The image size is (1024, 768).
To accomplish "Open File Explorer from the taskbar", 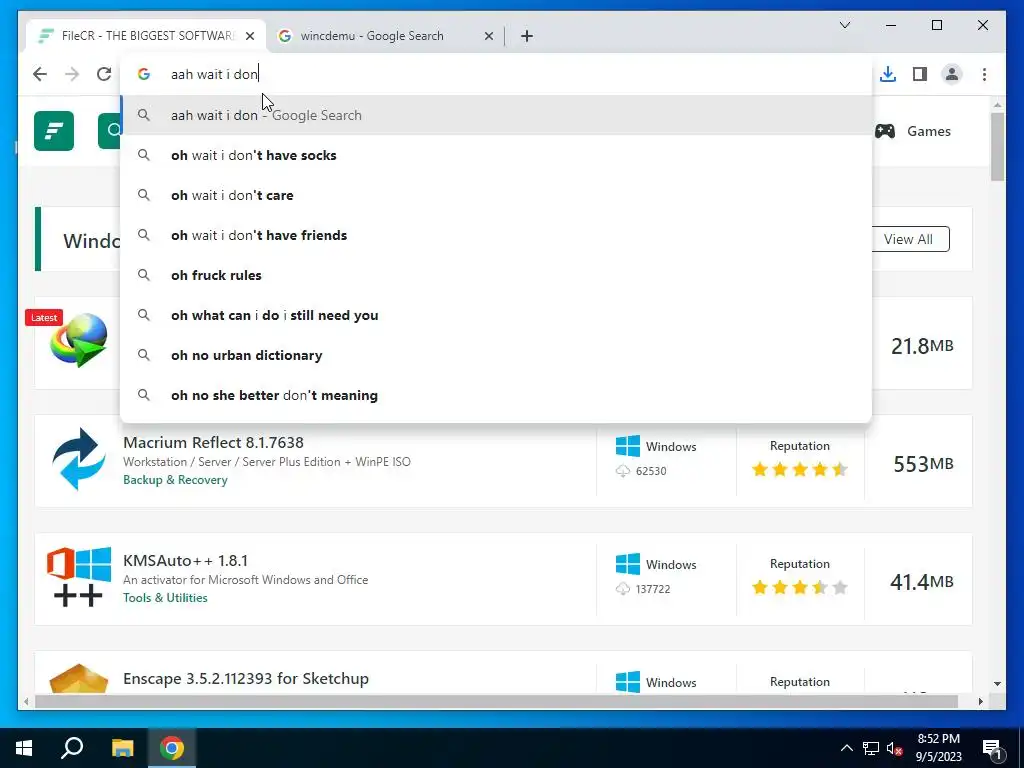I will (x=122, y=748).
